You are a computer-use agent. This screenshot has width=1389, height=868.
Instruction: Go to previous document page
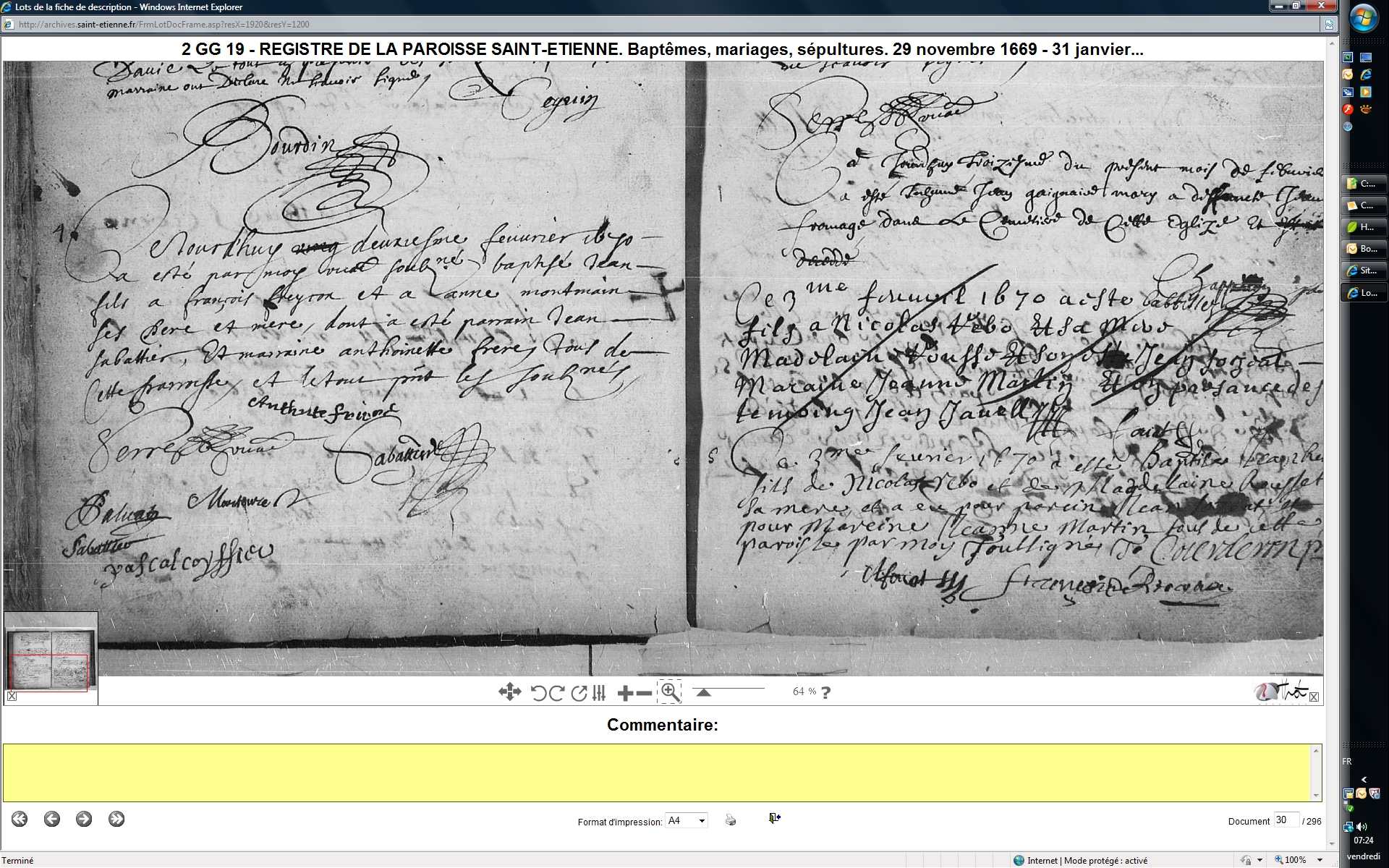51,819
